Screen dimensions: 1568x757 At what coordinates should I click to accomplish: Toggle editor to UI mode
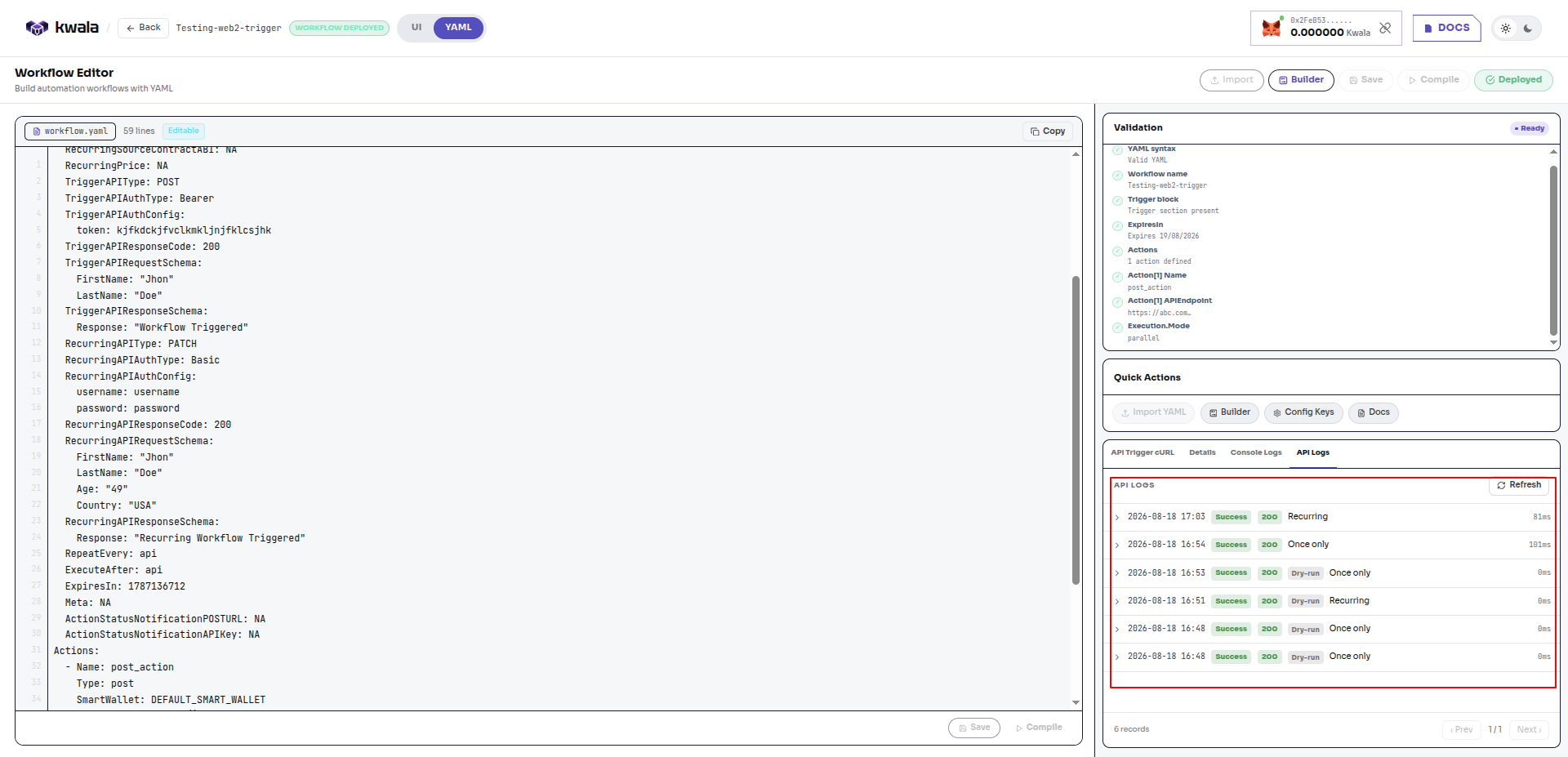click(416, 28)
